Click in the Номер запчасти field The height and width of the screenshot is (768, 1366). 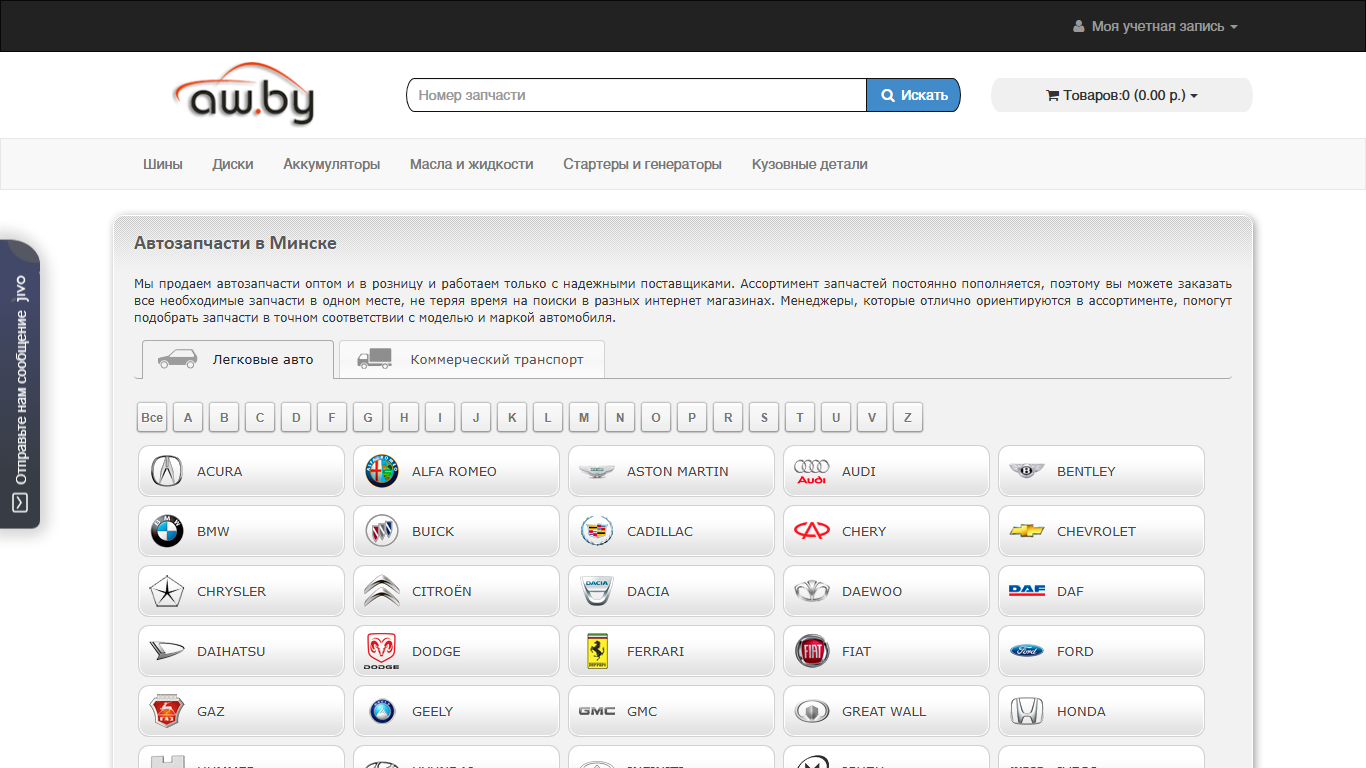tap(636, 95)
